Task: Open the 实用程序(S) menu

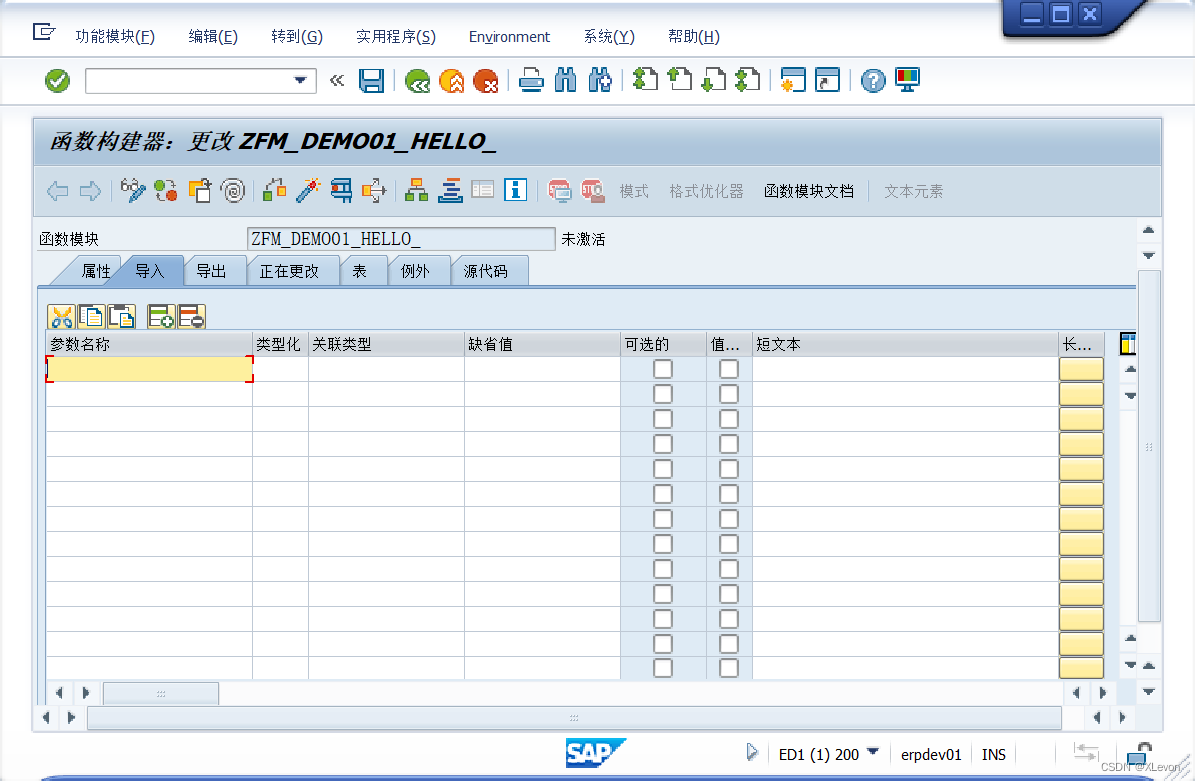Action: tap(396, 37)
